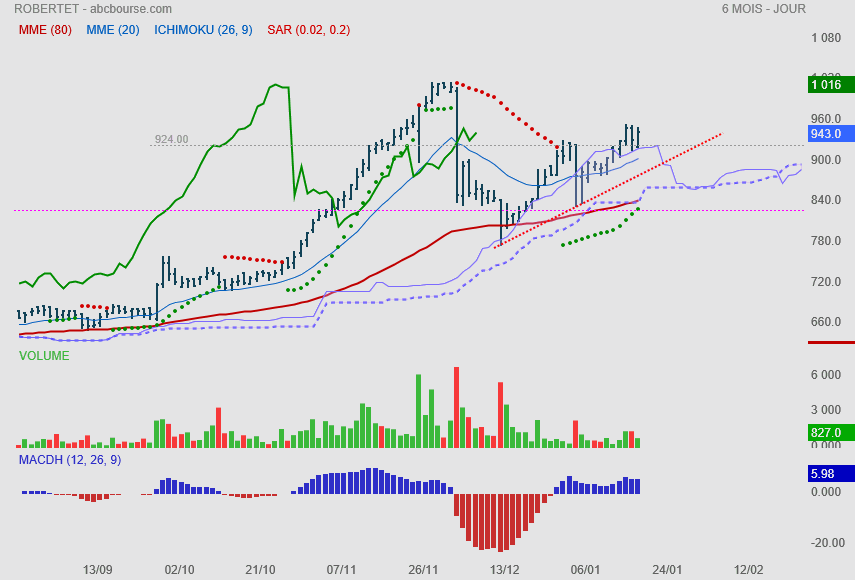Click the 720.0 price axis label
855x580 pixels.
click(x=826, y=282)
